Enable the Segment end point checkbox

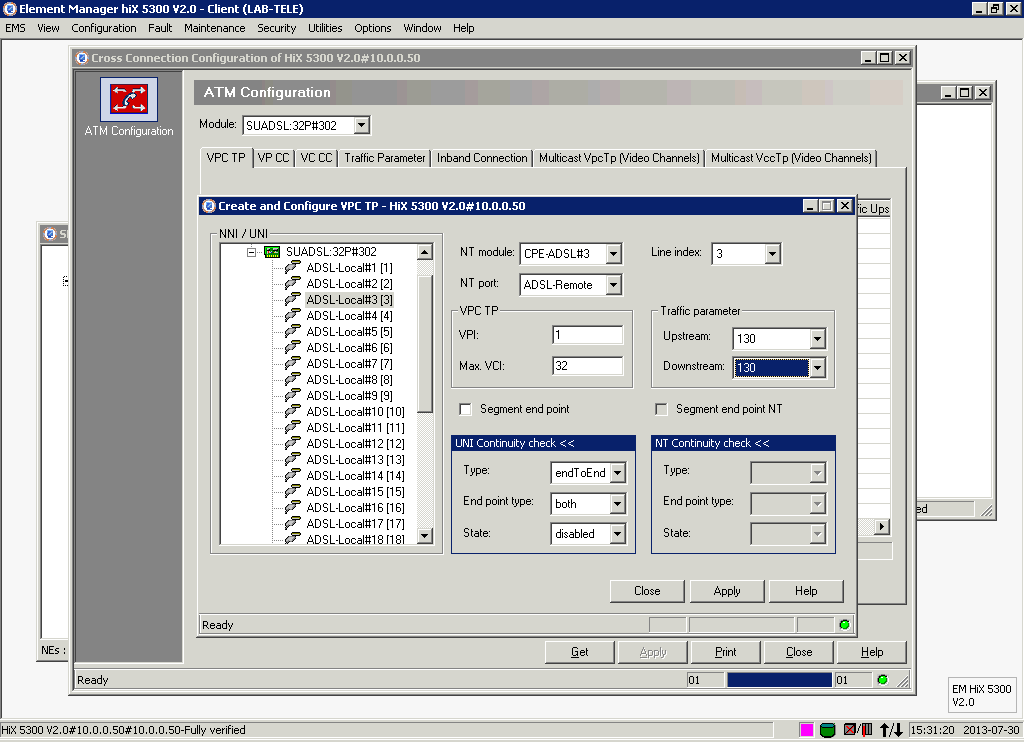pyautogui.click(x=466, y=410)
